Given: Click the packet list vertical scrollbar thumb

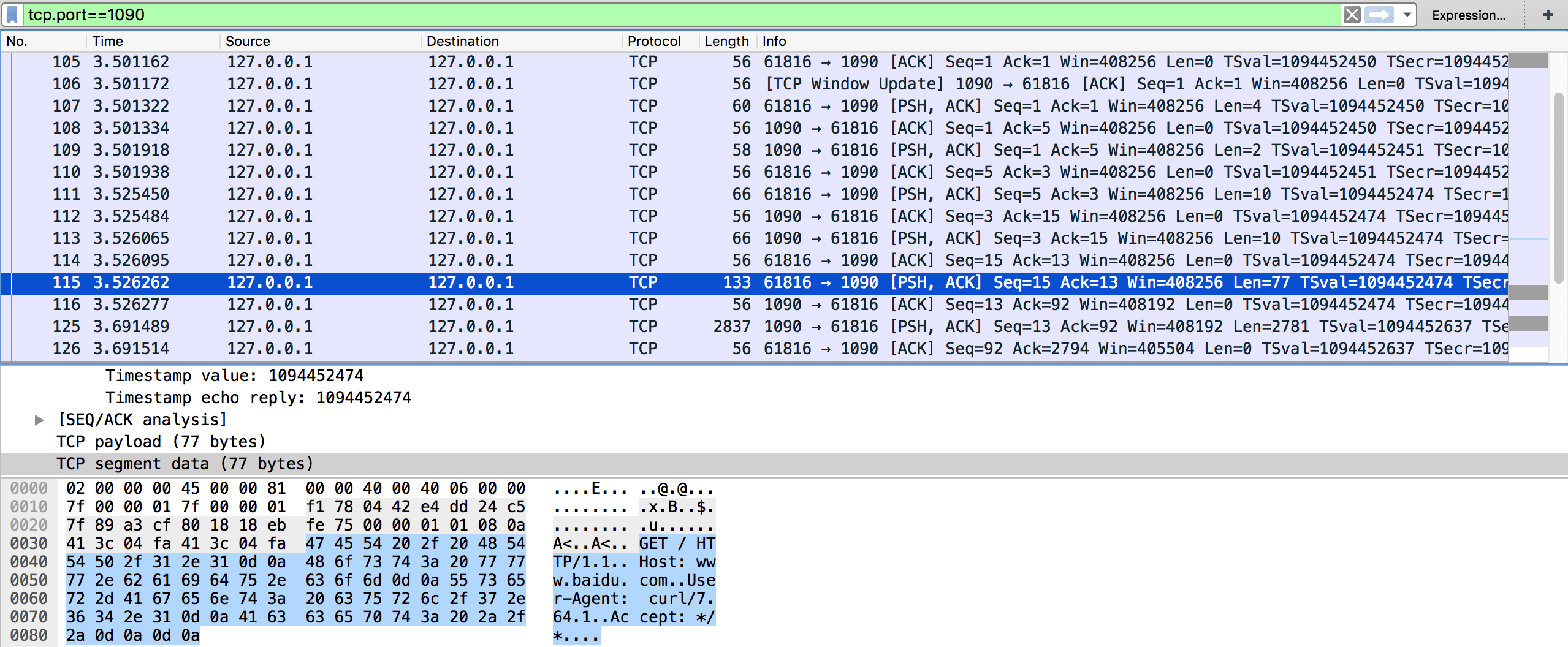Looking at the screenshot, I should click(x=1558, y=187).
